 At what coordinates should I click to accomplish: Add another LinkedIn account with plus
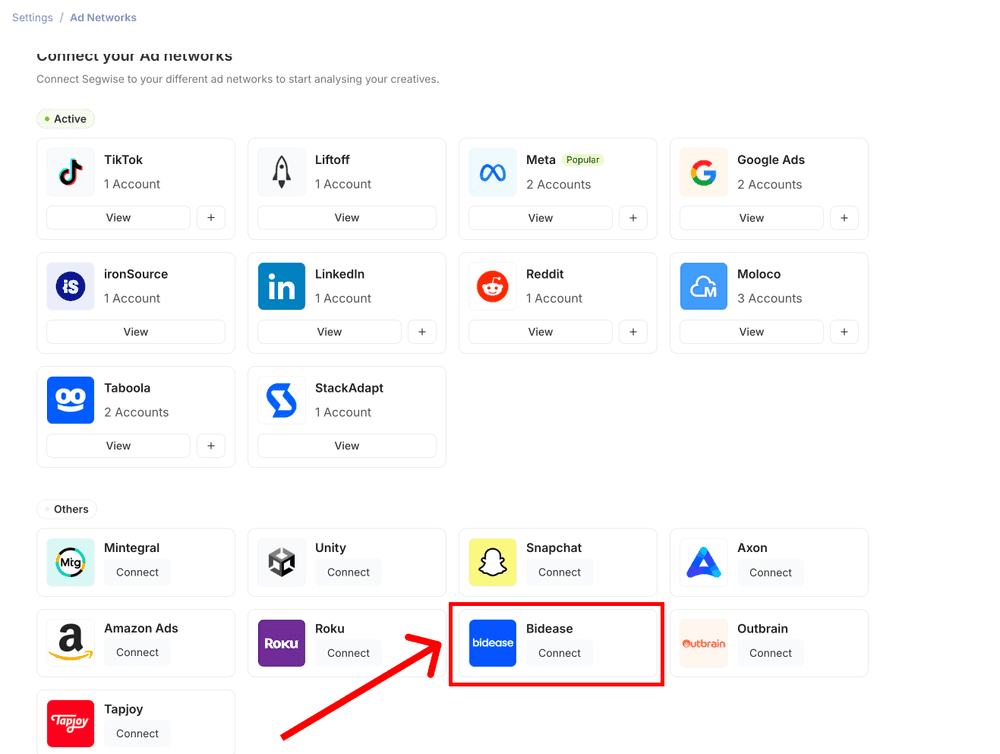click(422, 332)
